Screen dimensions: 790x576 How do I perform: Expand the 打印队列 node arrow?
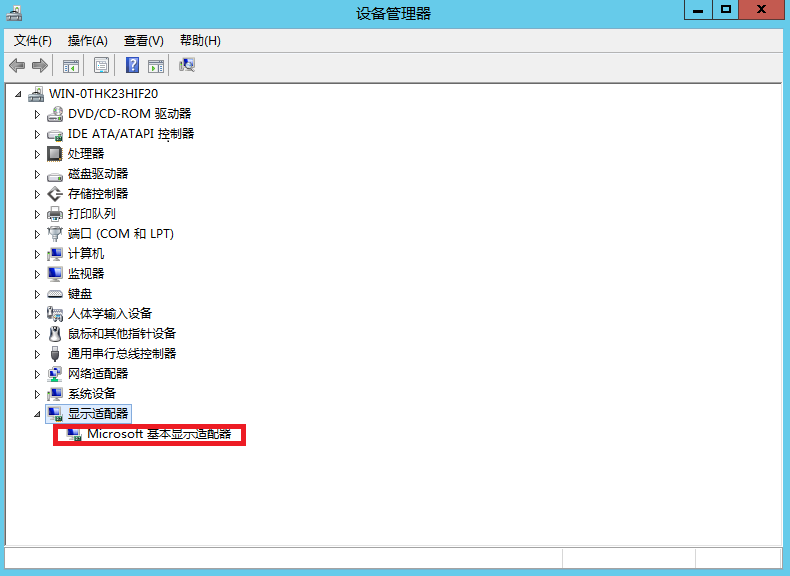point(37,214)
